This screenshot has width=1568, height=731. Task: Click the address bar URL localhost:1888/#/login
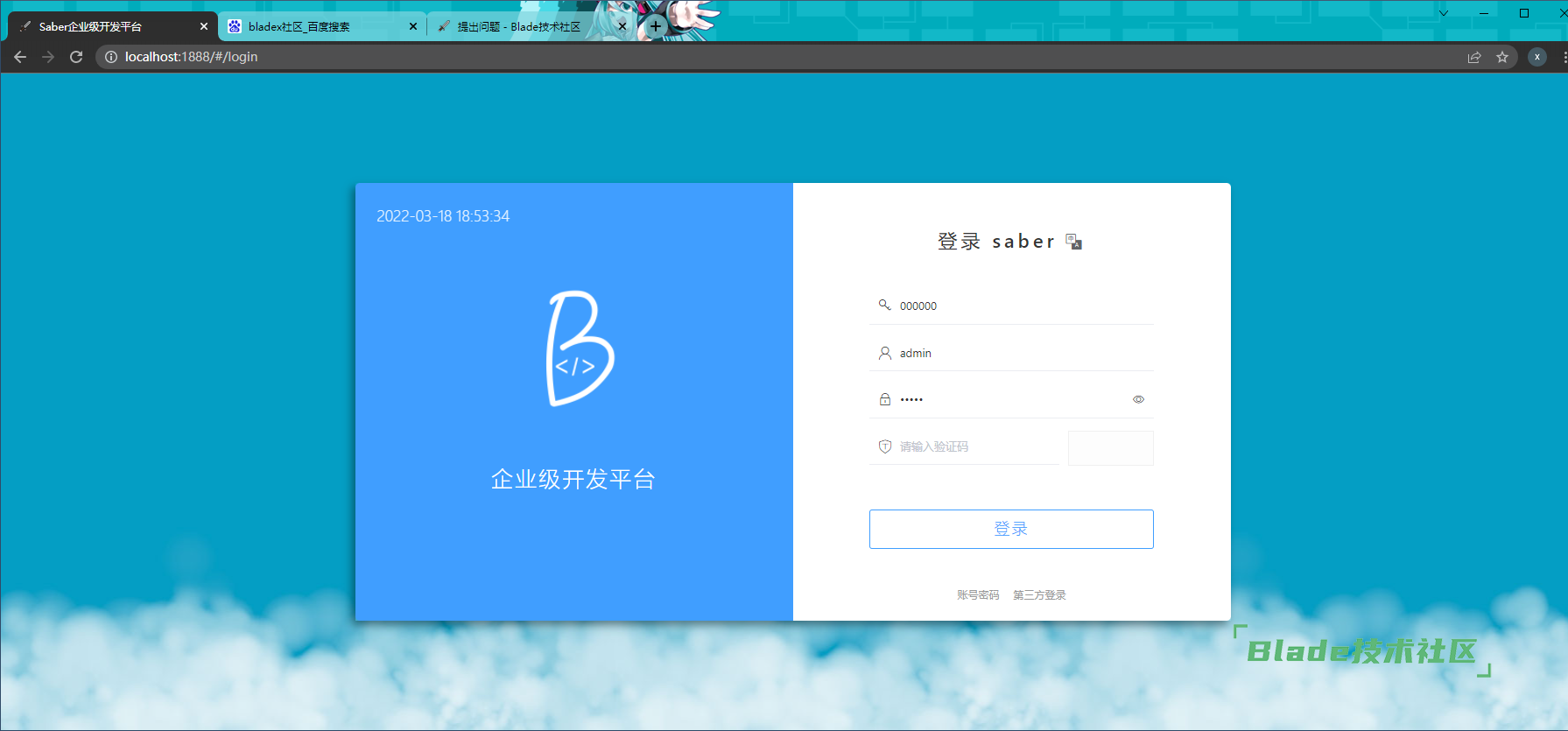191,57
